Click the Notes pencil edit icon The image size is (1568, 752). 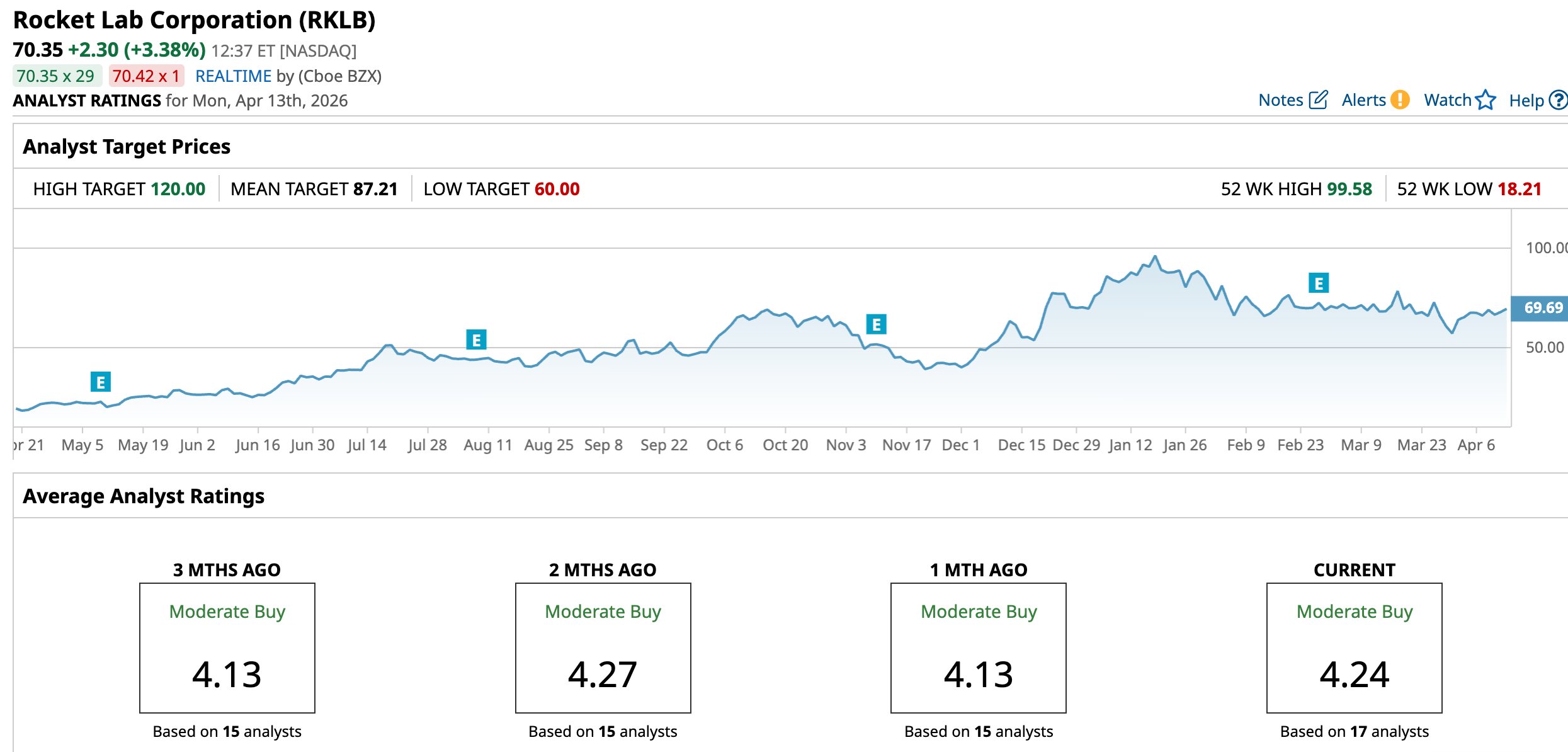pyautogui.click(x=1318, y=100)
